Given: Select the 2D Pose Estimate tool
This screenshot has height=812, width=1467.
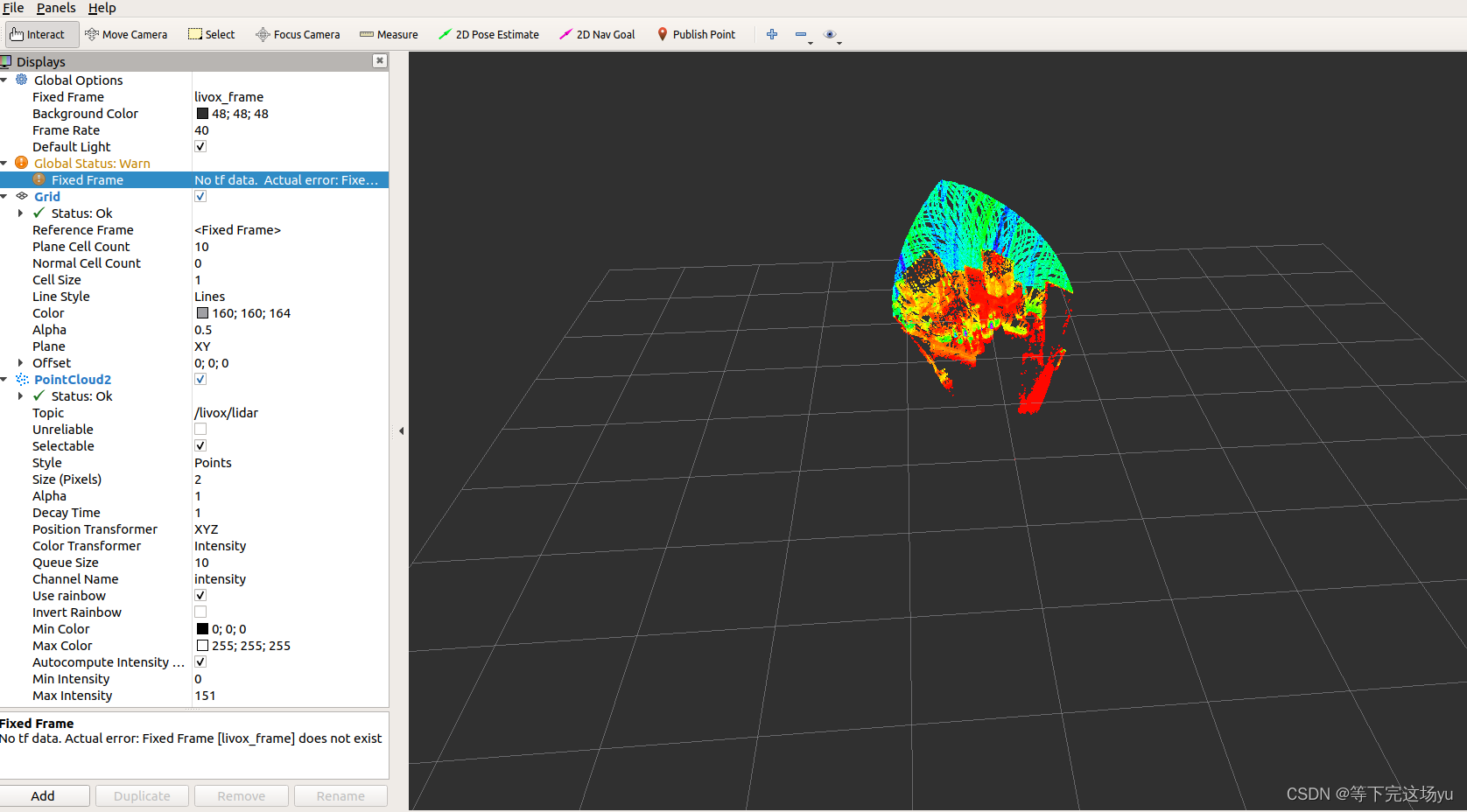Looking at the screenshot, I should [488, 35].
